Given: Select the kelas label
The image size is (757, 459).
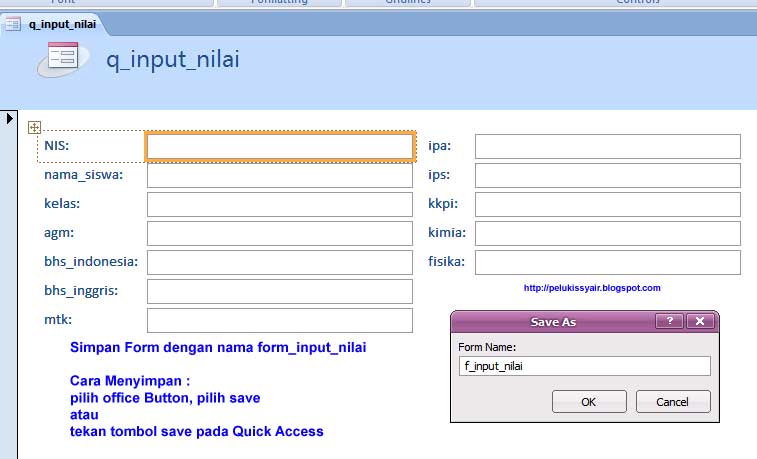Looking at the screenshot, I should 62,203.
